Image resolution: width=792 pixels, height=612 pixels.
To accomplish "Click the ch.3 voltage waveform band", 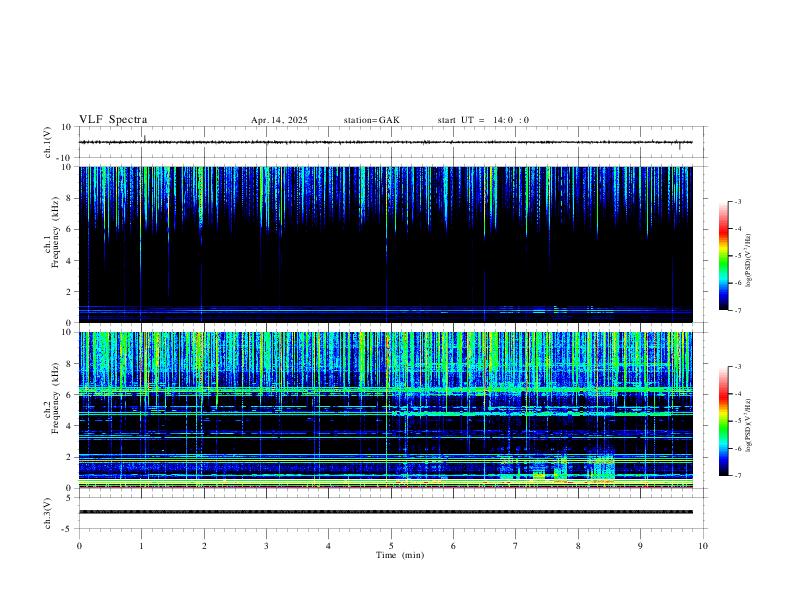I will 385,512.
